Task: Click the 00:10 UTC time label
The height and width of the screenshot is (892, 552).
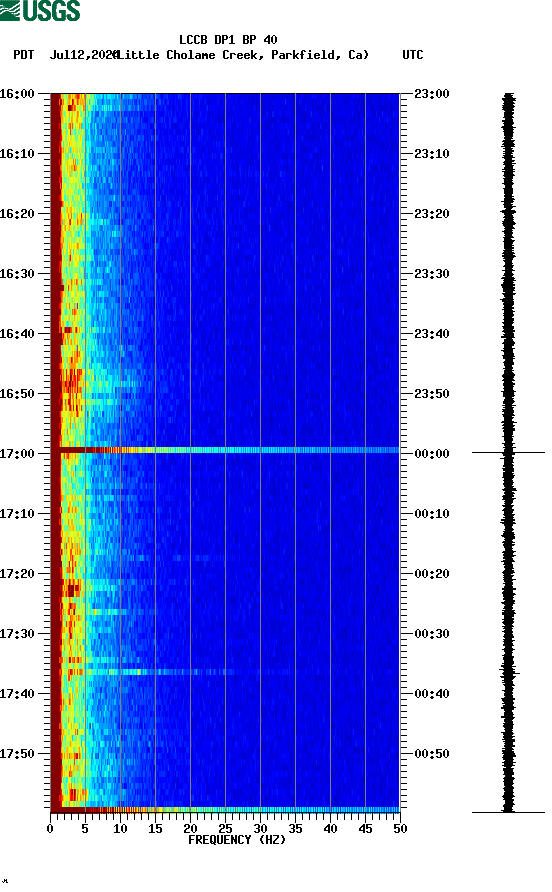Action: [x=432, y=514]
